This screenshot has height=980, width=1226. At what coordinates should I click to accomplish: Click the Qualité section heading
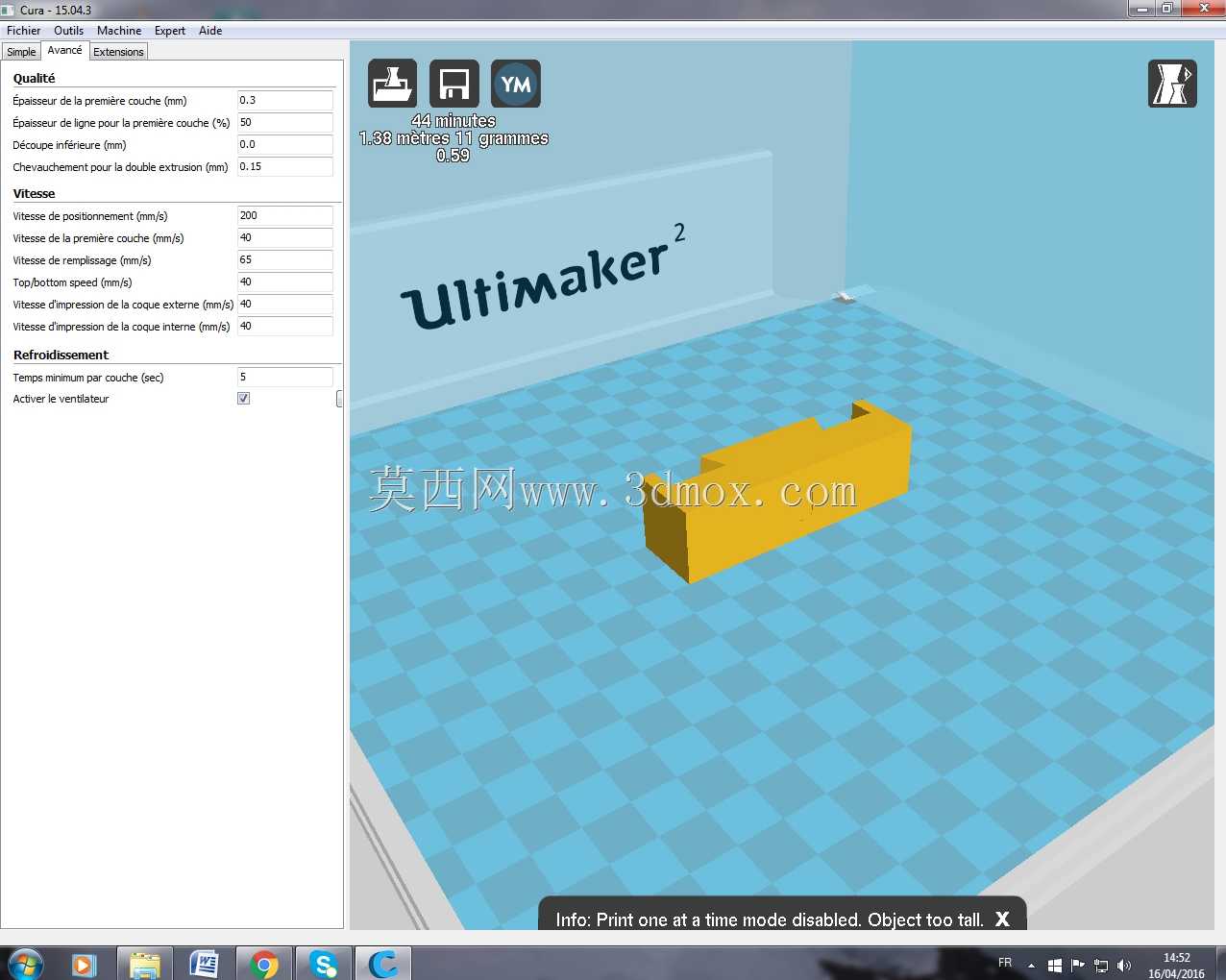[34, 78]
